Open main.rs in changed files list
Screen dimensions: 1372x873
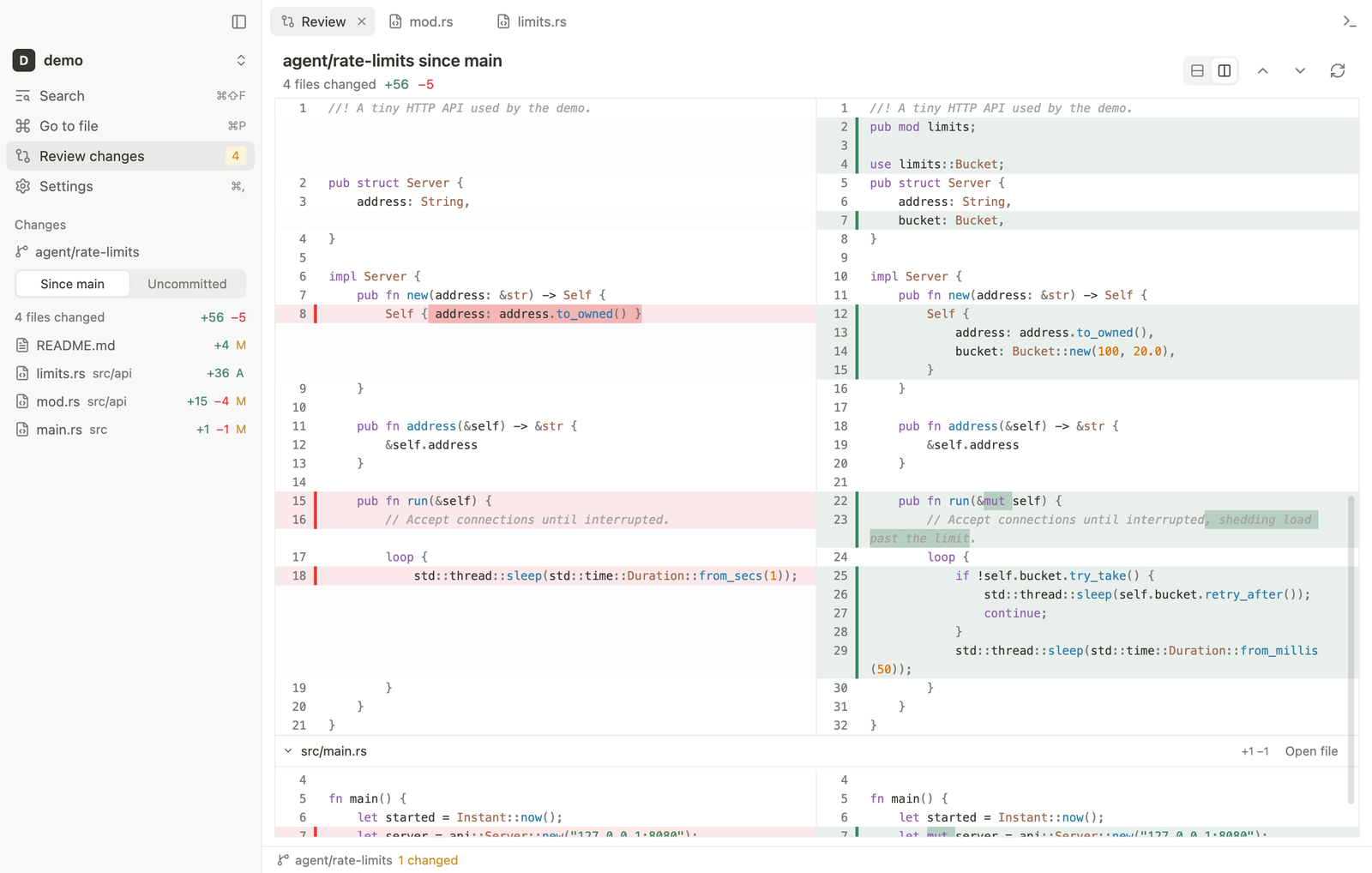coord(130,430)
